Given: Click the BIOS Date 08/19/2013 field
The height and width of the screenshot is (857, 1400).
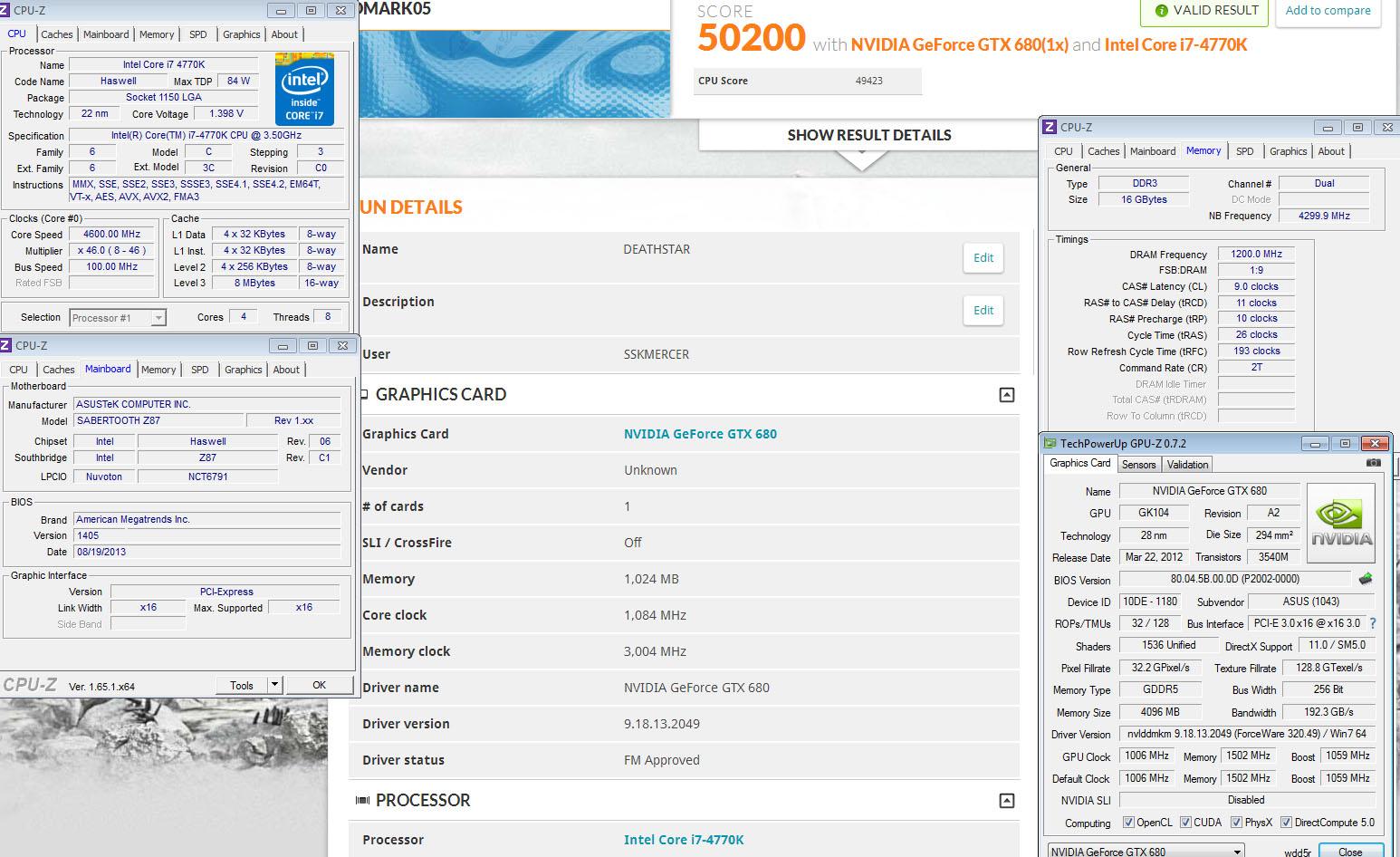Looking at the screenshot, I should click(x=207, y=552).
